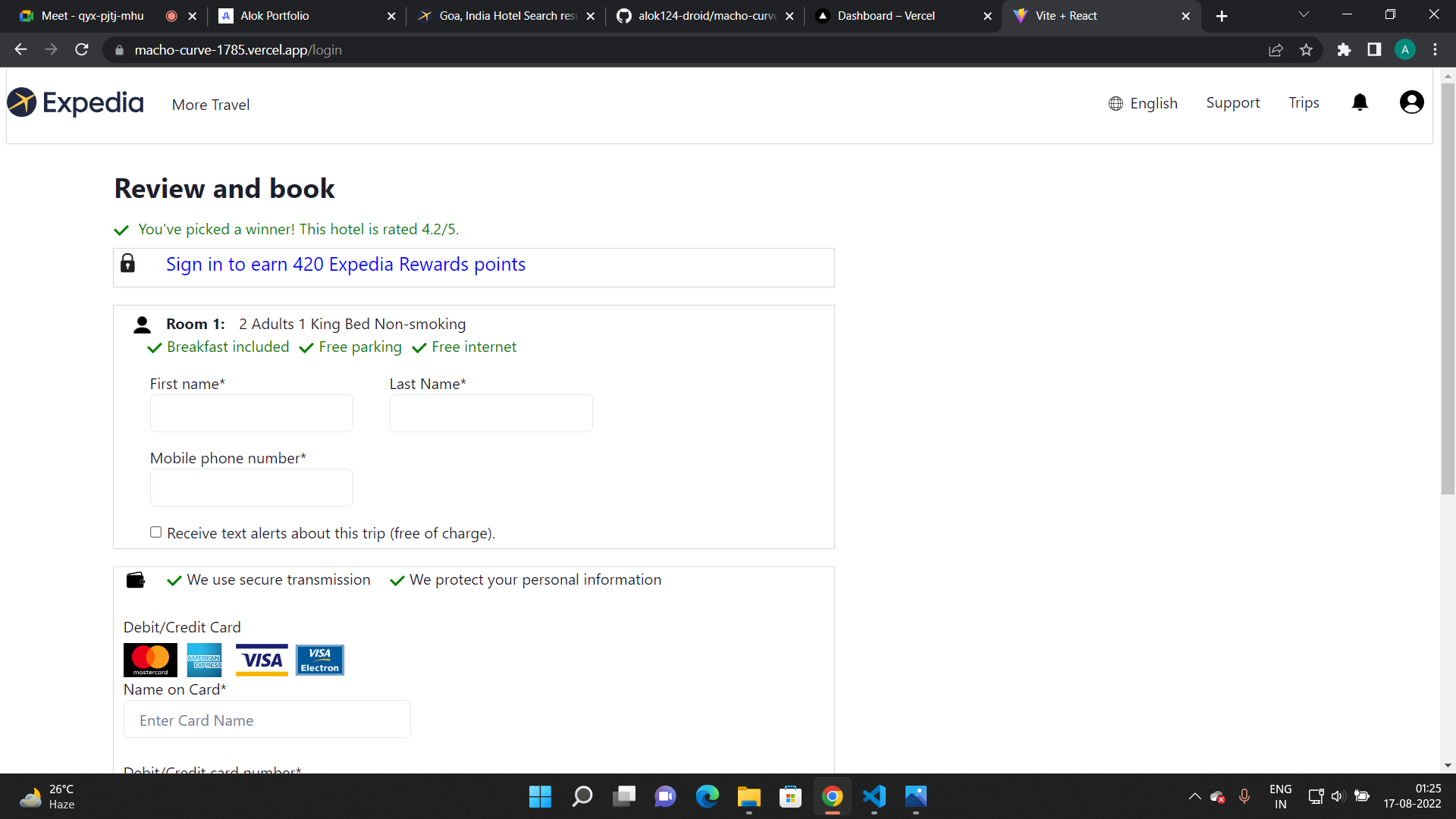Select the Mastercard card logo
The width and height of the screenshot is (1456, 819).
click(x=150, y=660)
